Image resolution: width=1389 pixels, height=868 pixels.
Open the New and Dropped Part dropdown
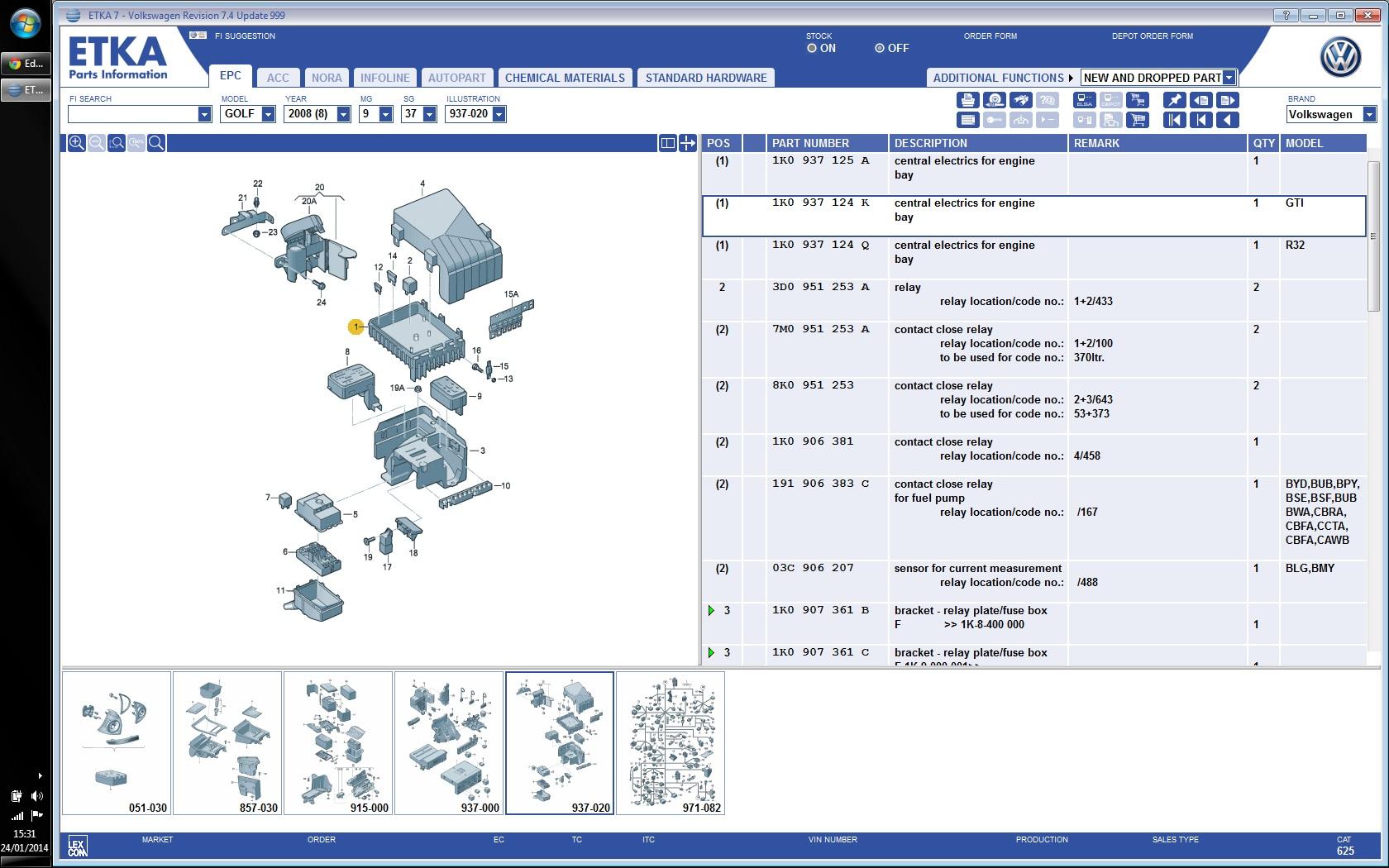click(1229, 78)
